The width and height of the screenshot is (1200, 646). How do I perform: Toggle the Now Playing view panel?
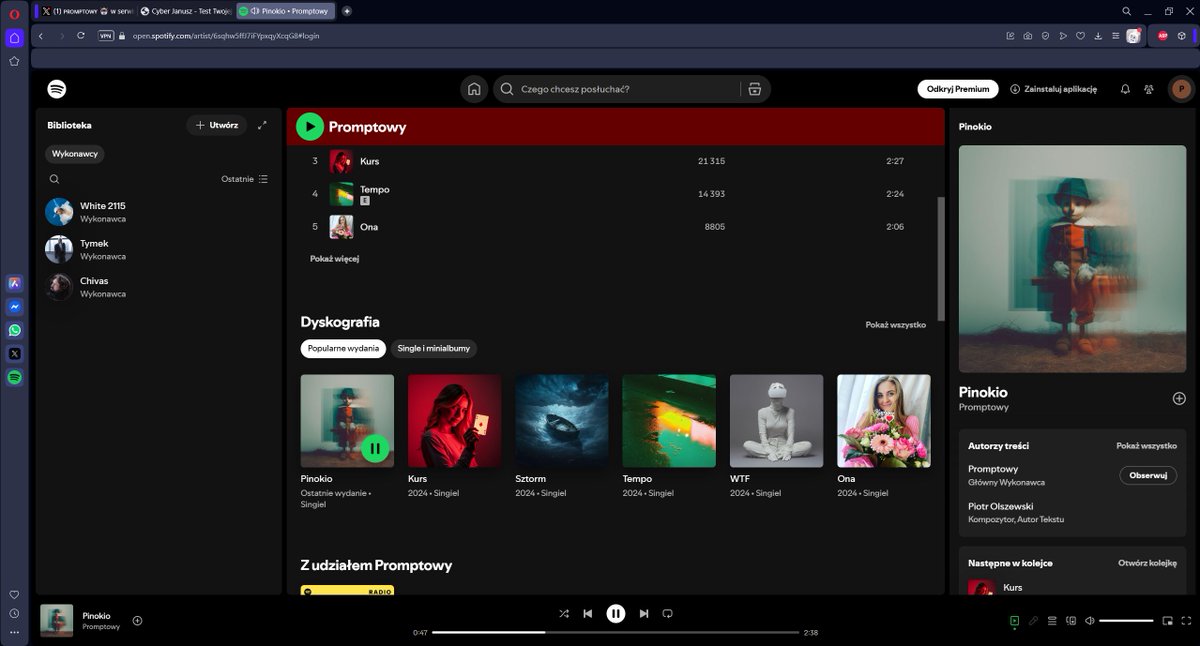[1014, 621]
